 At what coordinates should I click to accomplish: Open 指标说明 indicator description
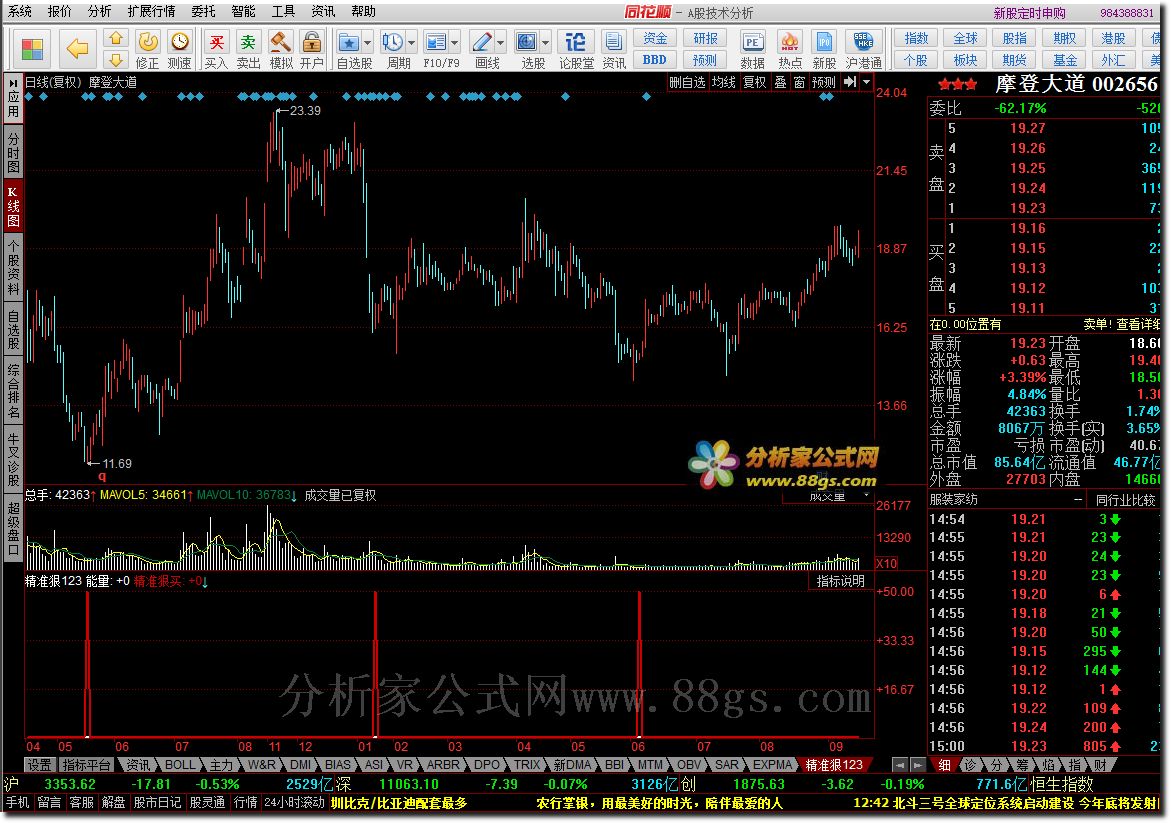[840, 581]
